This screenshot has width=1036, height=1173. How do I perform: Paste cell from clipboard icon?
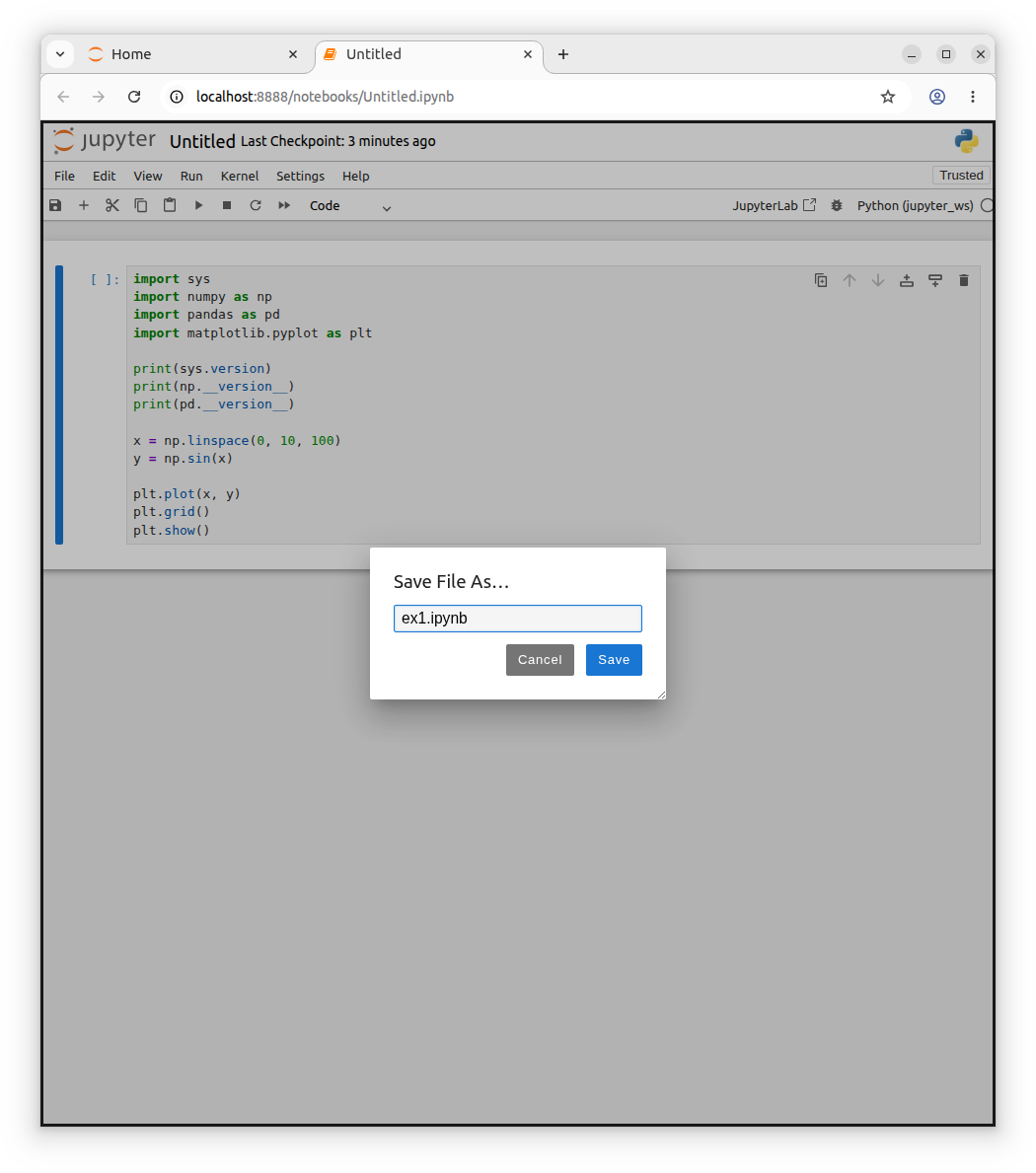click(x=170, y=205)
